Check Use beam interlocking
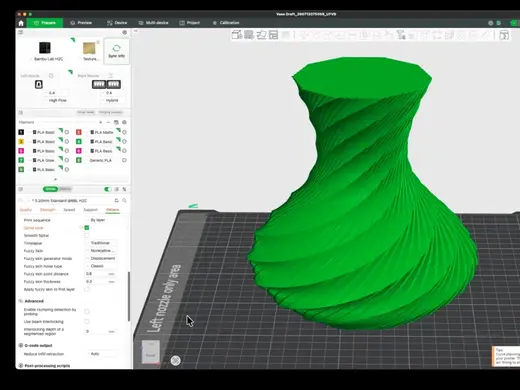 [87, 322]
